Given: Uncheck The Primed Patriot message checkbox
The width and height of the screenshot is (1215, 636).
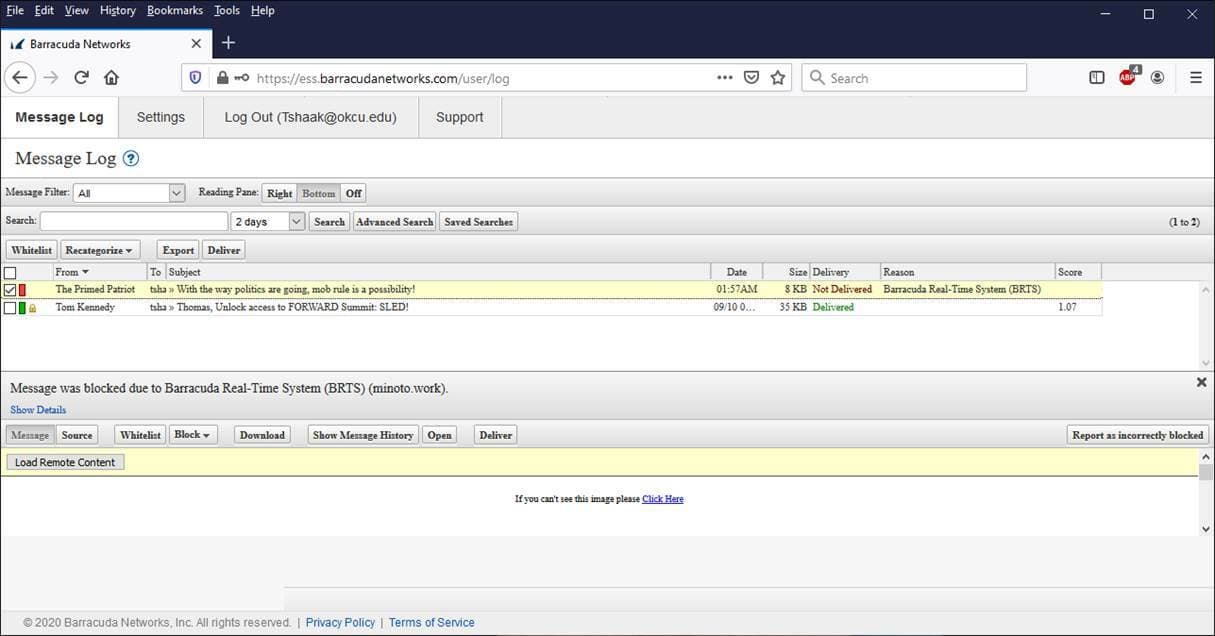Looking at the screenshot, I should [x=10, y=290].
